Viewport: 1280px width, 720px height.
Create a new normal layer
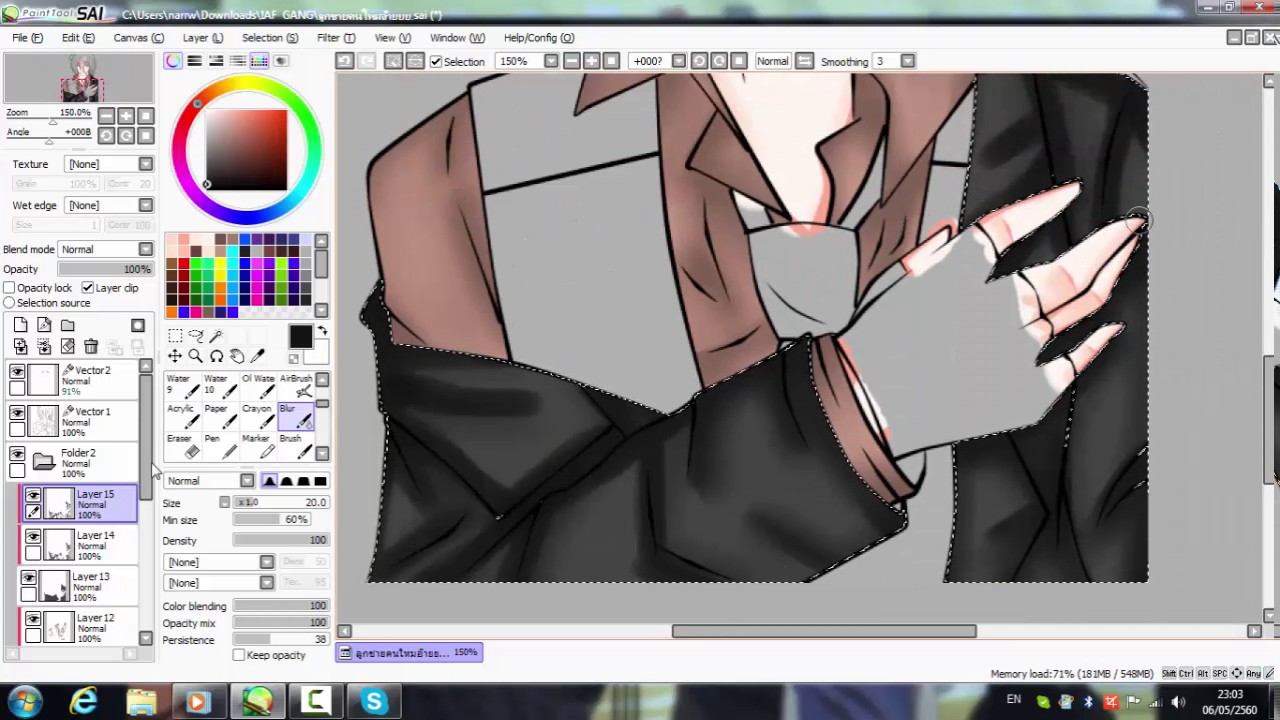pyautogui.click(x=20, y=325)
